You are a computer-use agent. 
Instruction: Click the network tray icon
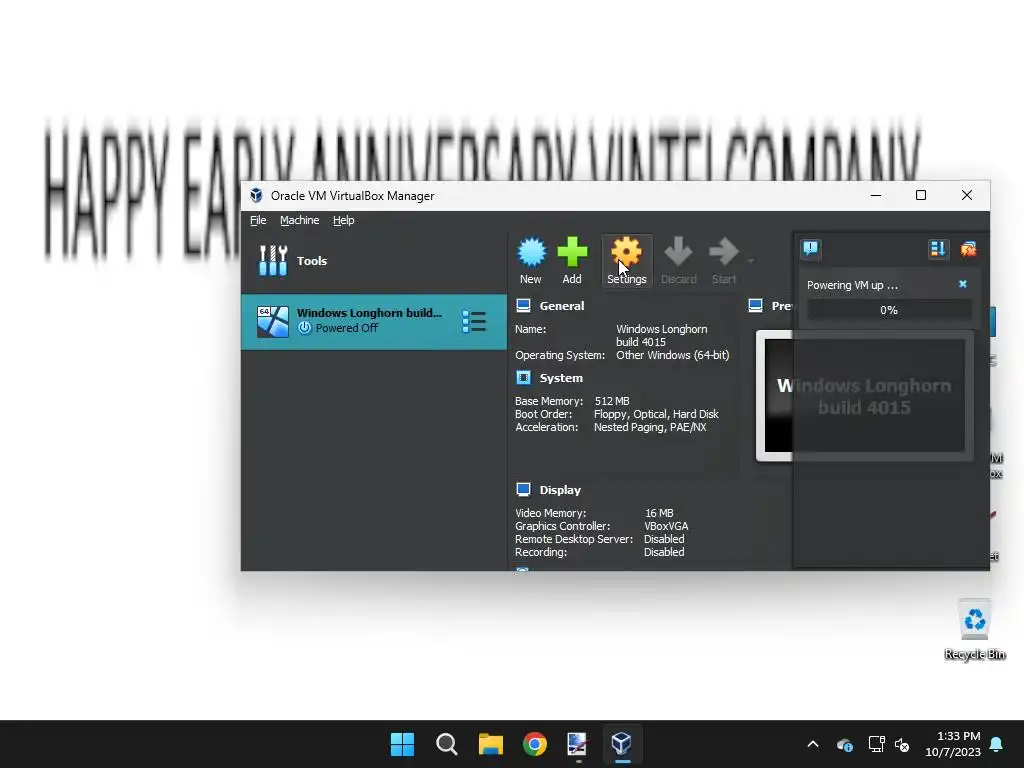pyautogui.click(x=876, y=744)
